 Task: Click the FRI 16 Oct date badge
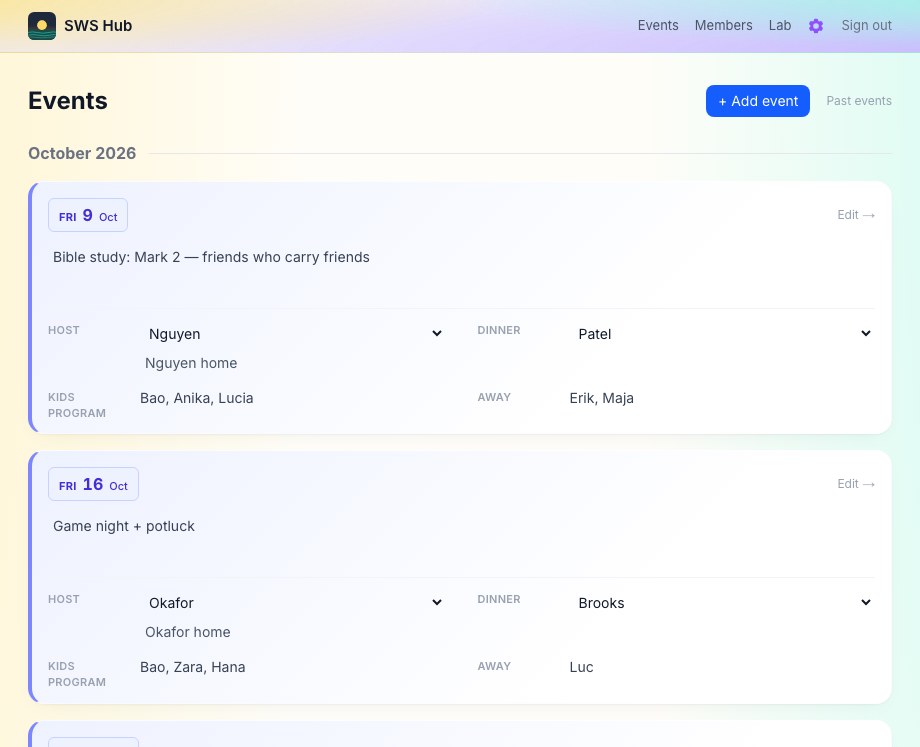pyautogui.click(x=93, y=484)
